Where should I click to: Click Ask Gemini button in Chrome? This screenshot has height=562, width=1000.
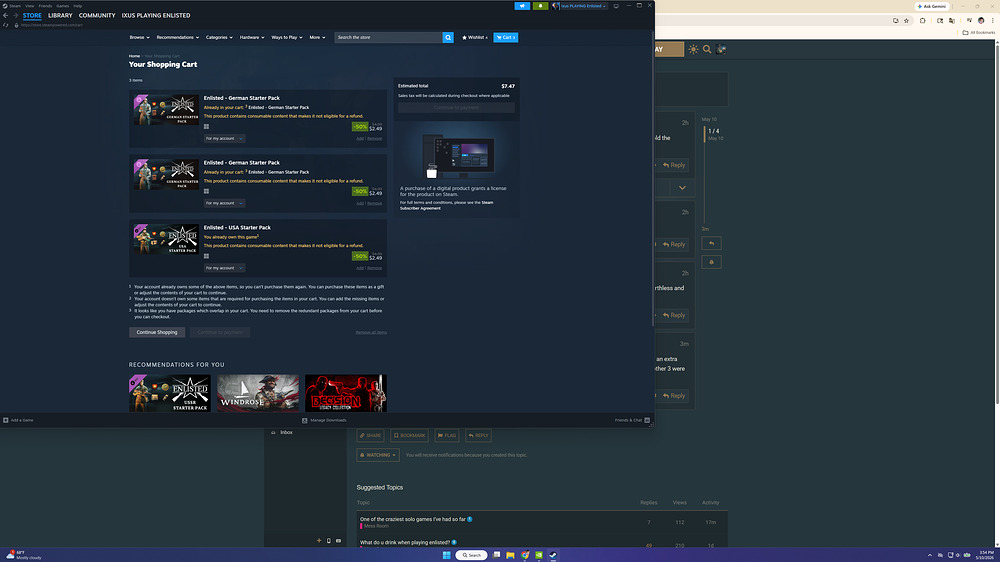[932, 6]
